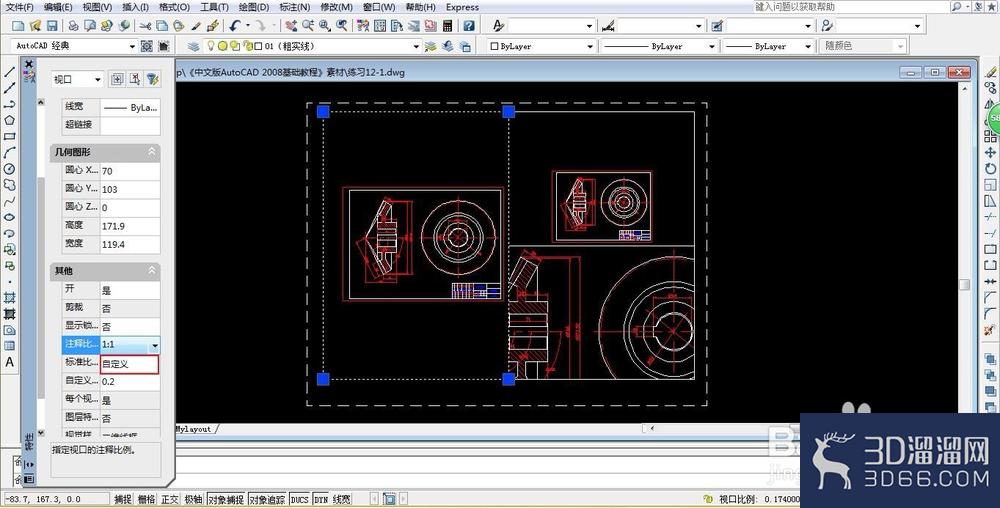Viewport: 1000px width, 508px height.
Task: Click the Open file icon
Action: point(35,25)
